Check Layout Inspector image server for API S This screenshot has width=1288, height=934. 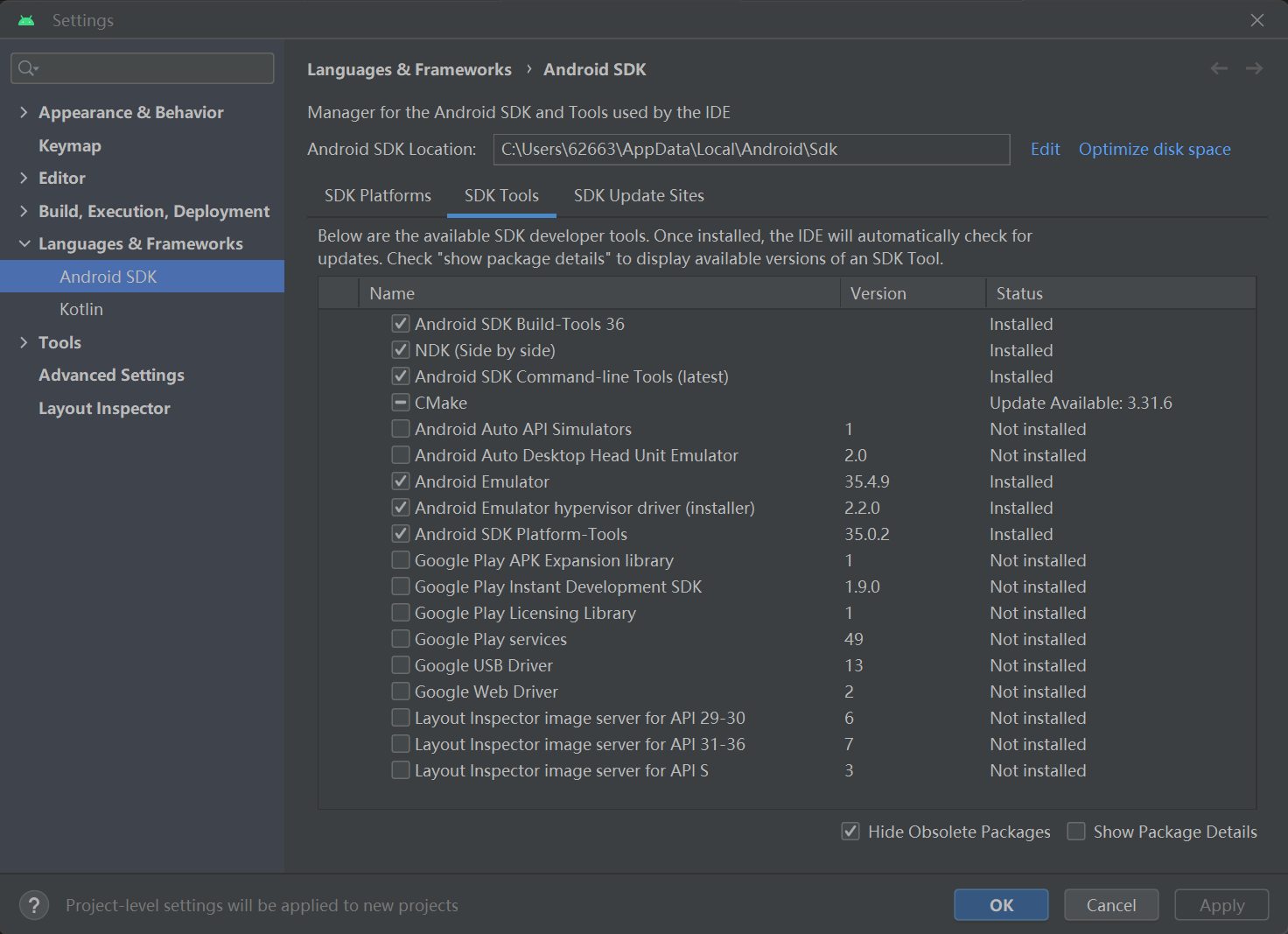coord(401,770)
